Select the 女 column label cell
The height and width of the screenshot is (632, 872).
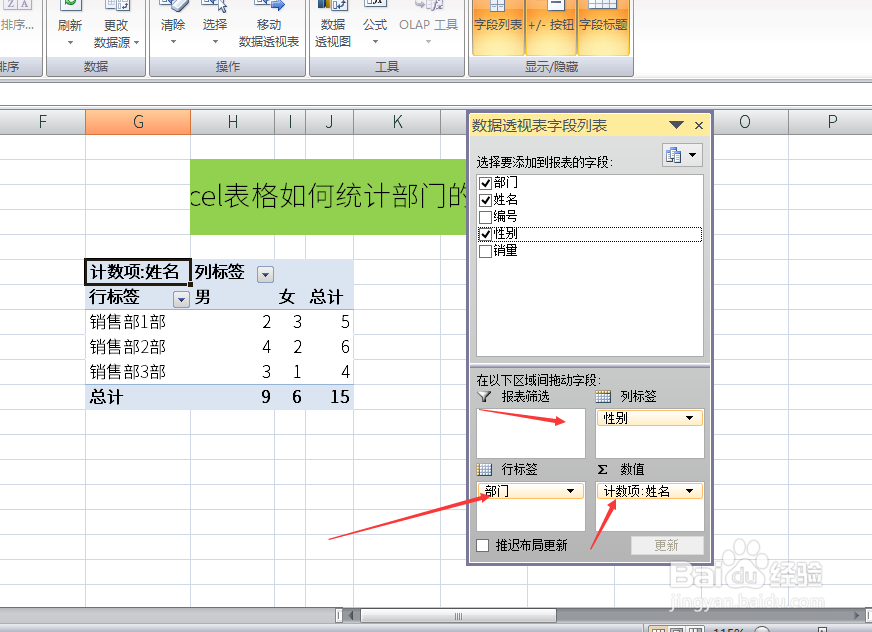[290, 297]
